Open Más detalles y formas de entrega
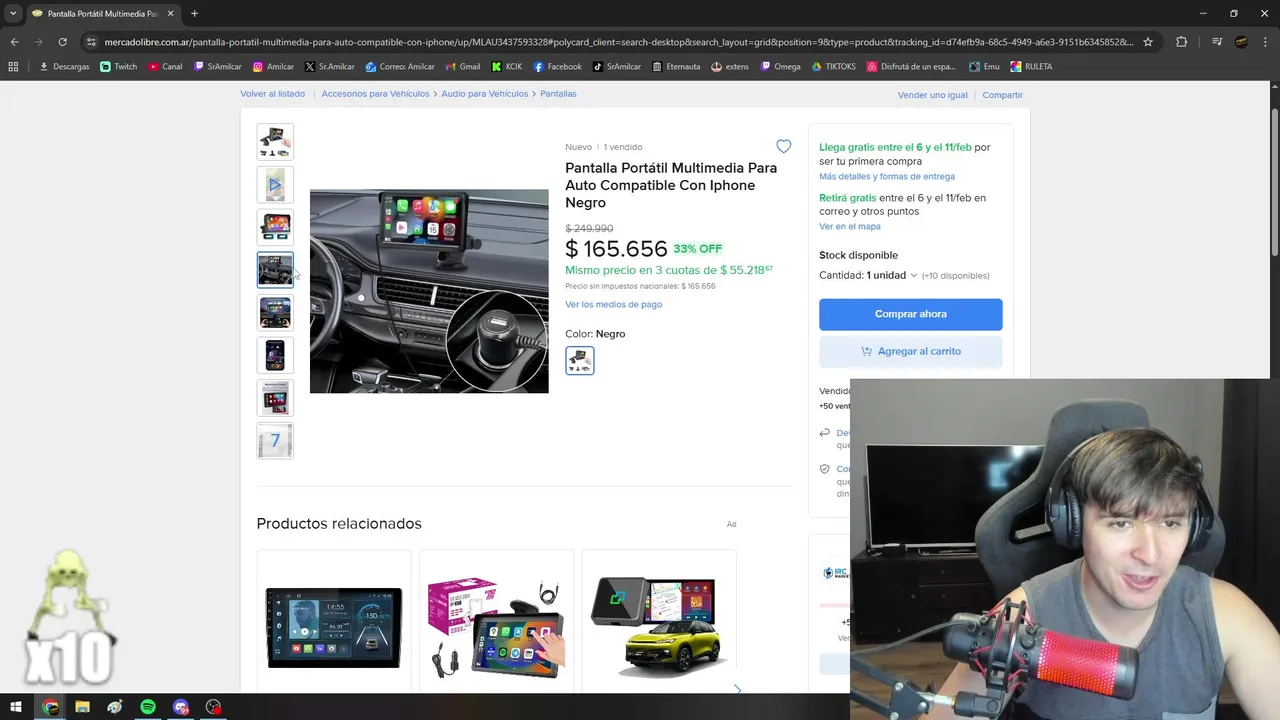Viewport: 1280px width, 720px height. [x=886, y=176]
